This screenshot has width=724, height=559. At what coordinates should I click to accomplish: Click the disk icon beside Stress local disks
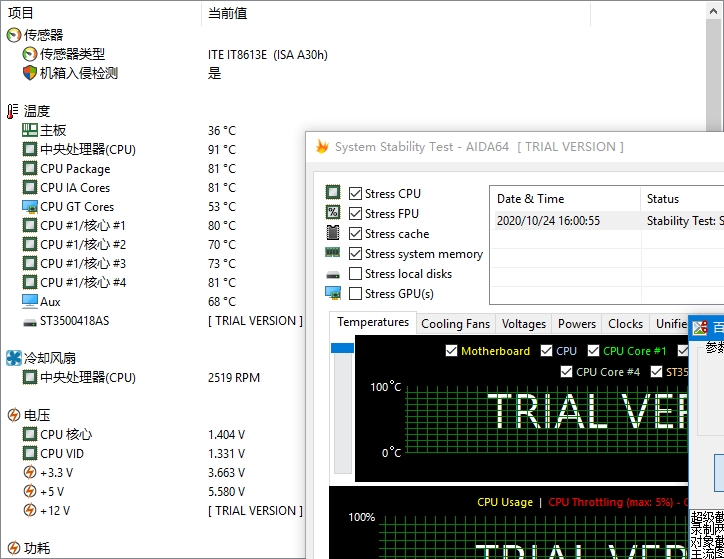click(333, 275)
